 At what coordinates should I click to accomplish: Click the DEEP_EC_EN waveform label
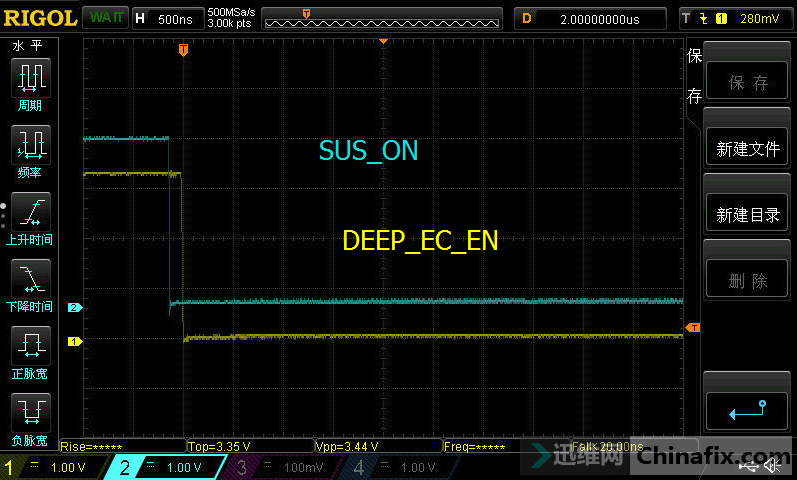pyautogui.click(x=420, y=241)
